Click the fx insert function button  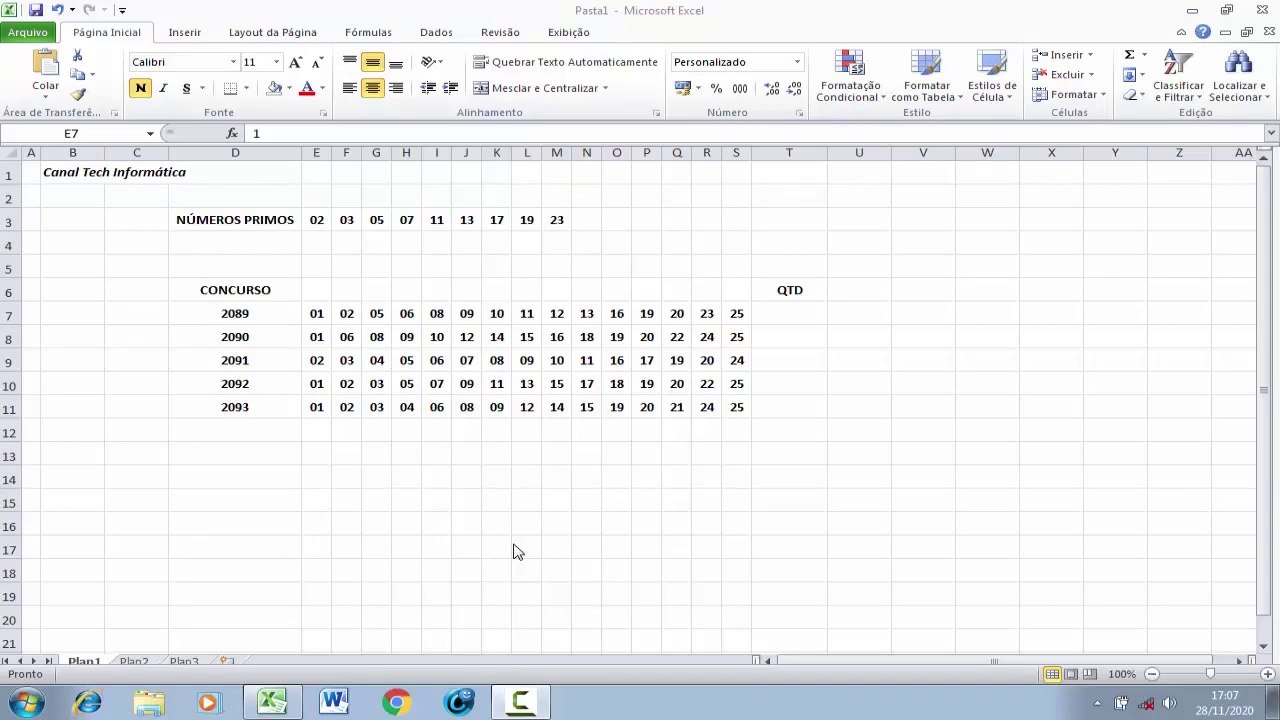(232, 133)
